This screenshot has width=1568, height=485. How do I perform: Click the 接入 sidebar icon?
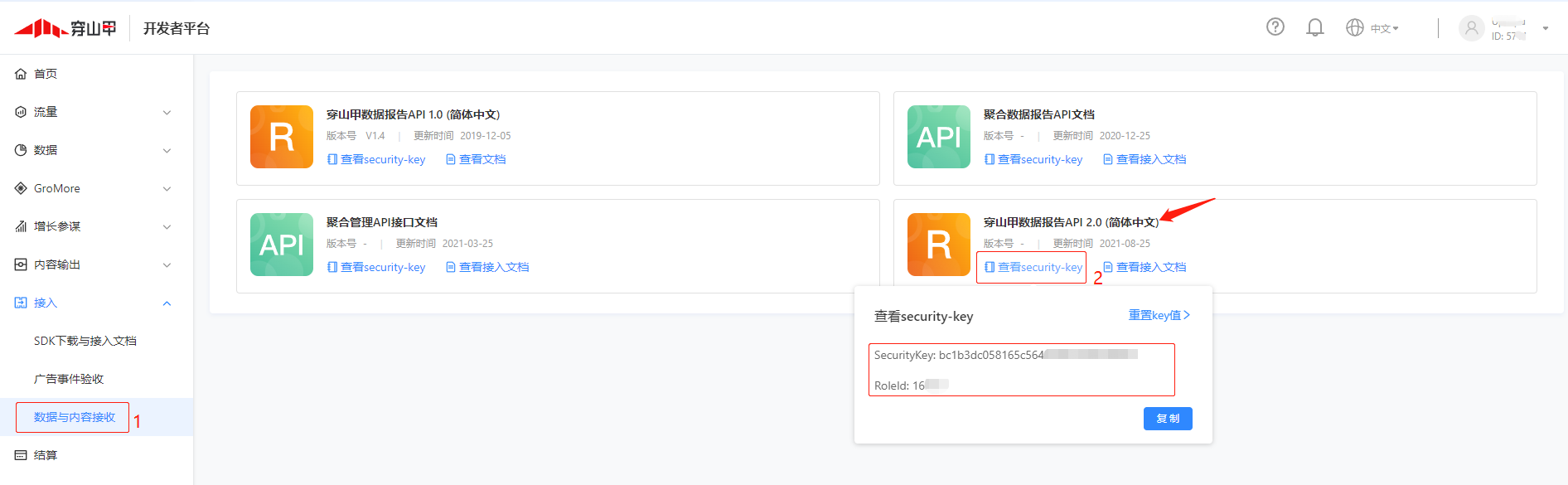pos(21,303)
